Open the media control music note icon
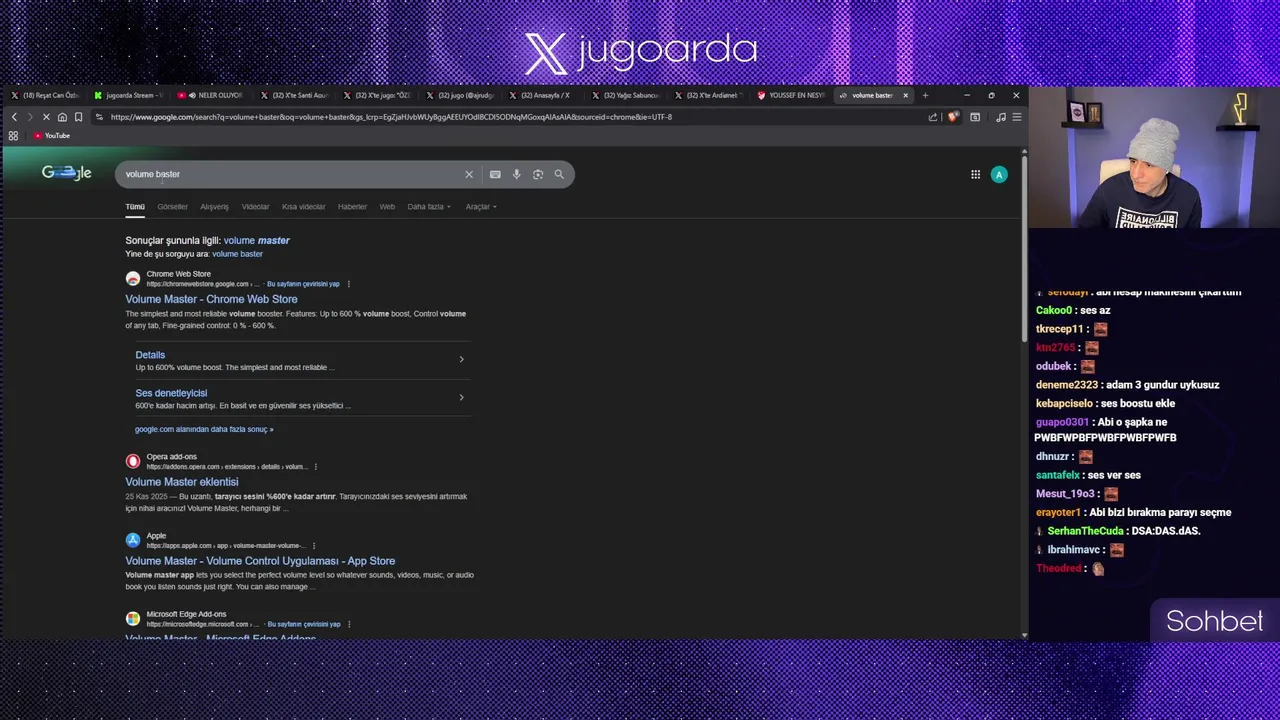 tap(1000, 117)
